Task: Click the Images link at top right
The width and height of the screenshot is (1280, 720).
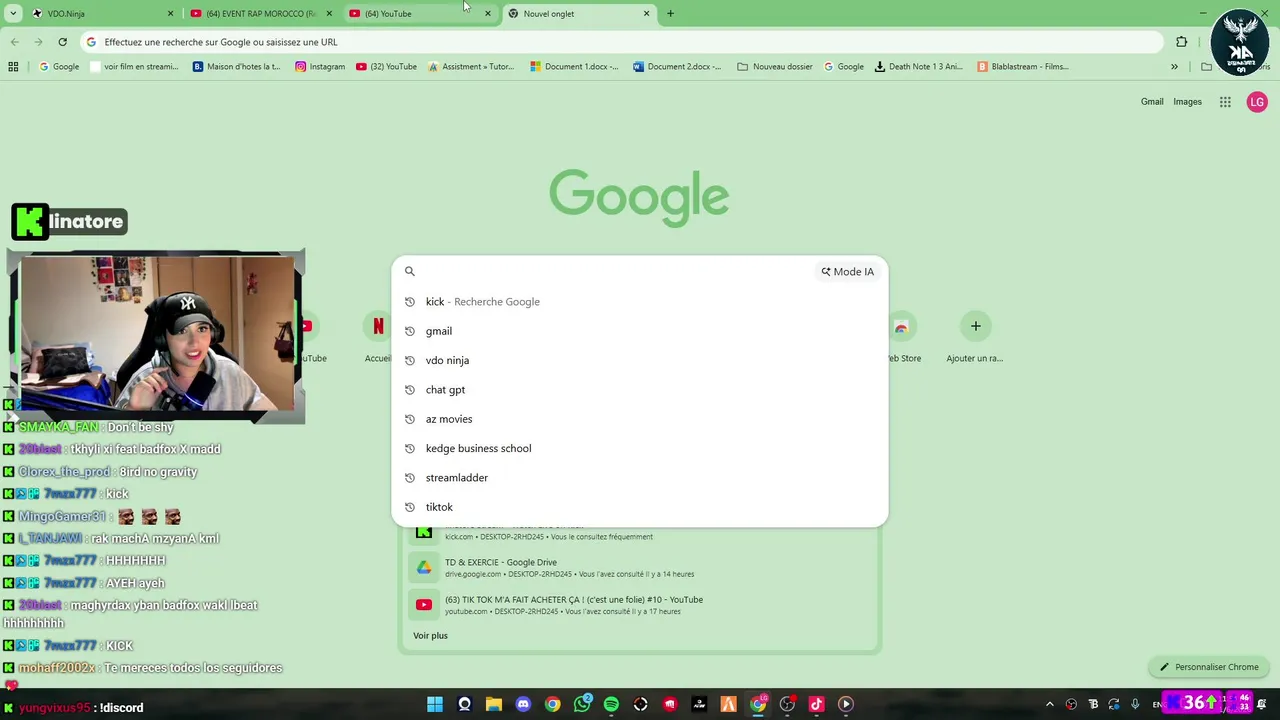Action: click(1187, 102)
